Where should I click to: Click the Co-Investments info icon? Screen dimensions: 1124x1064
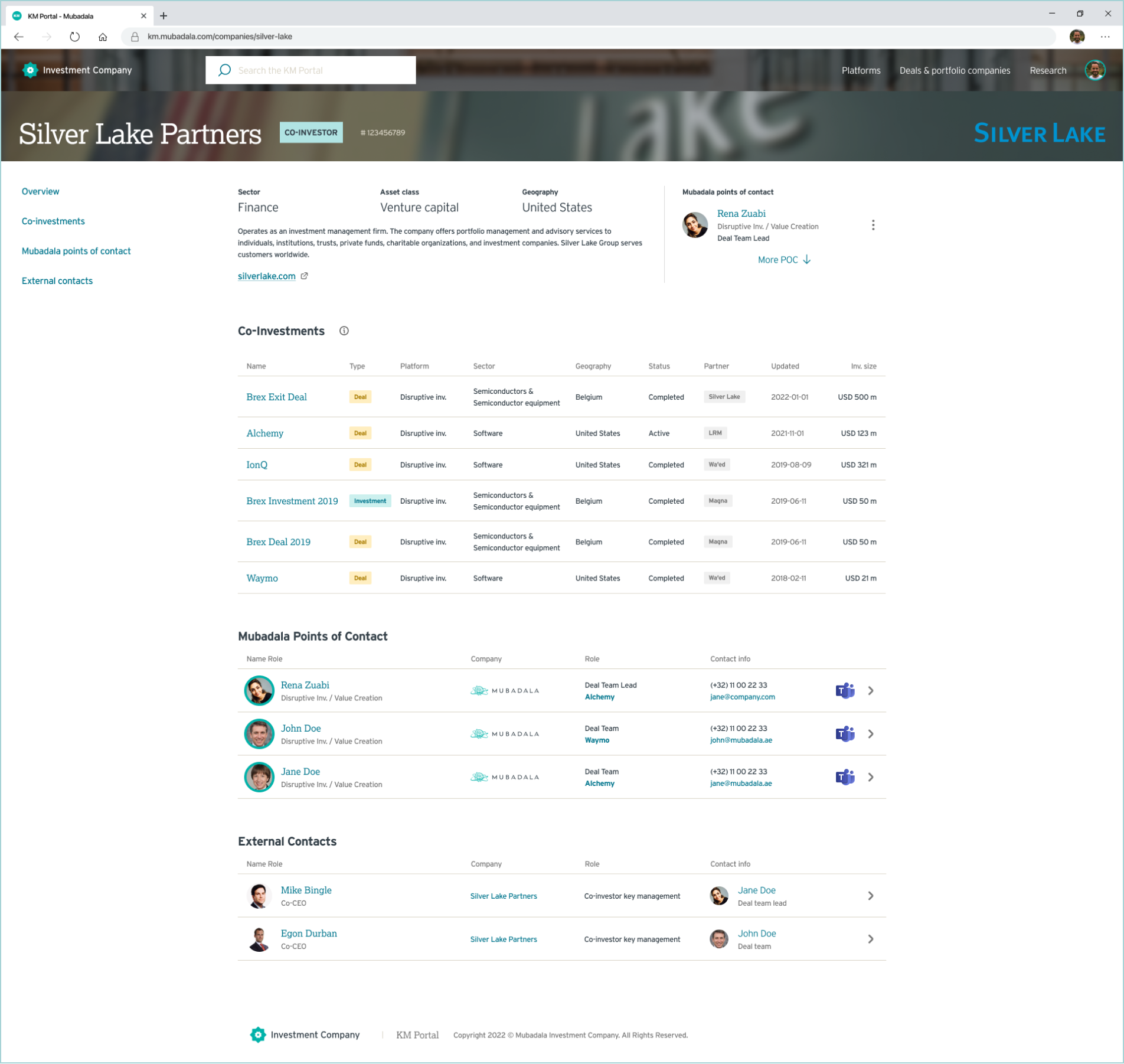pos(344,331)
